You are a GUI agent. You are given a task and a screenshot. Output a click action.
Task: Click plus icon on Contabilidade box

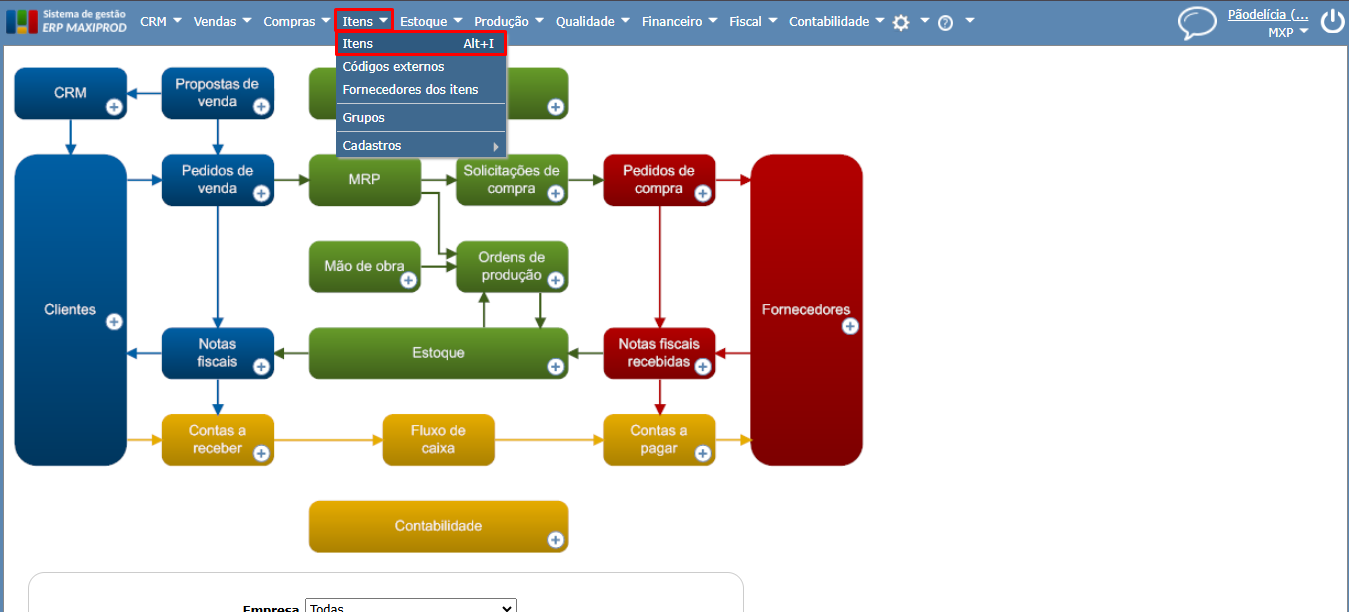555,540
